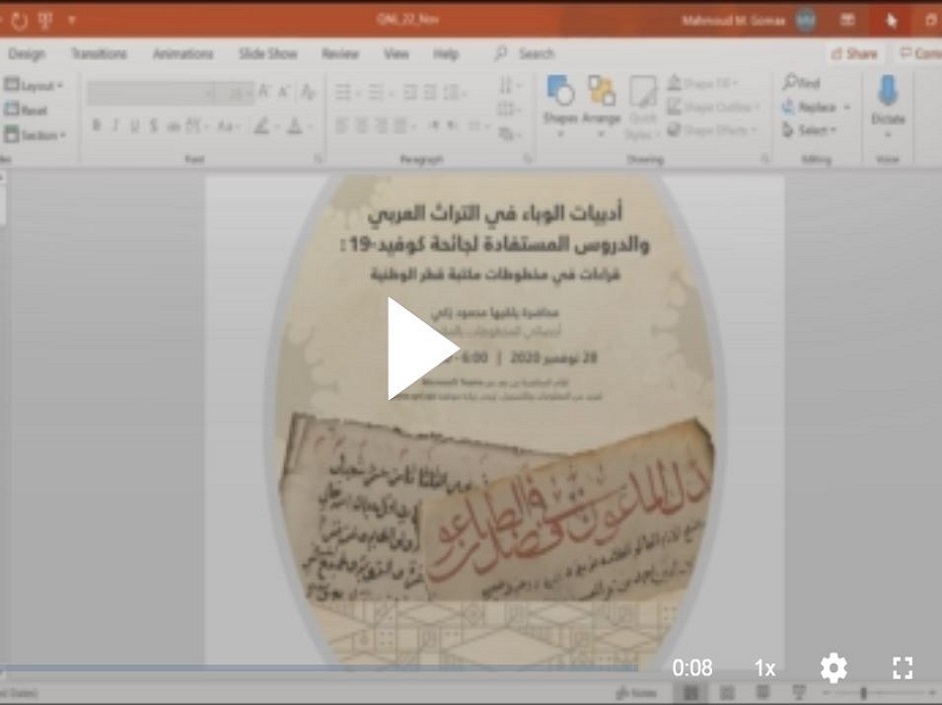Click the Bullets list icon
942x705 pixels.
pos(343,92)
